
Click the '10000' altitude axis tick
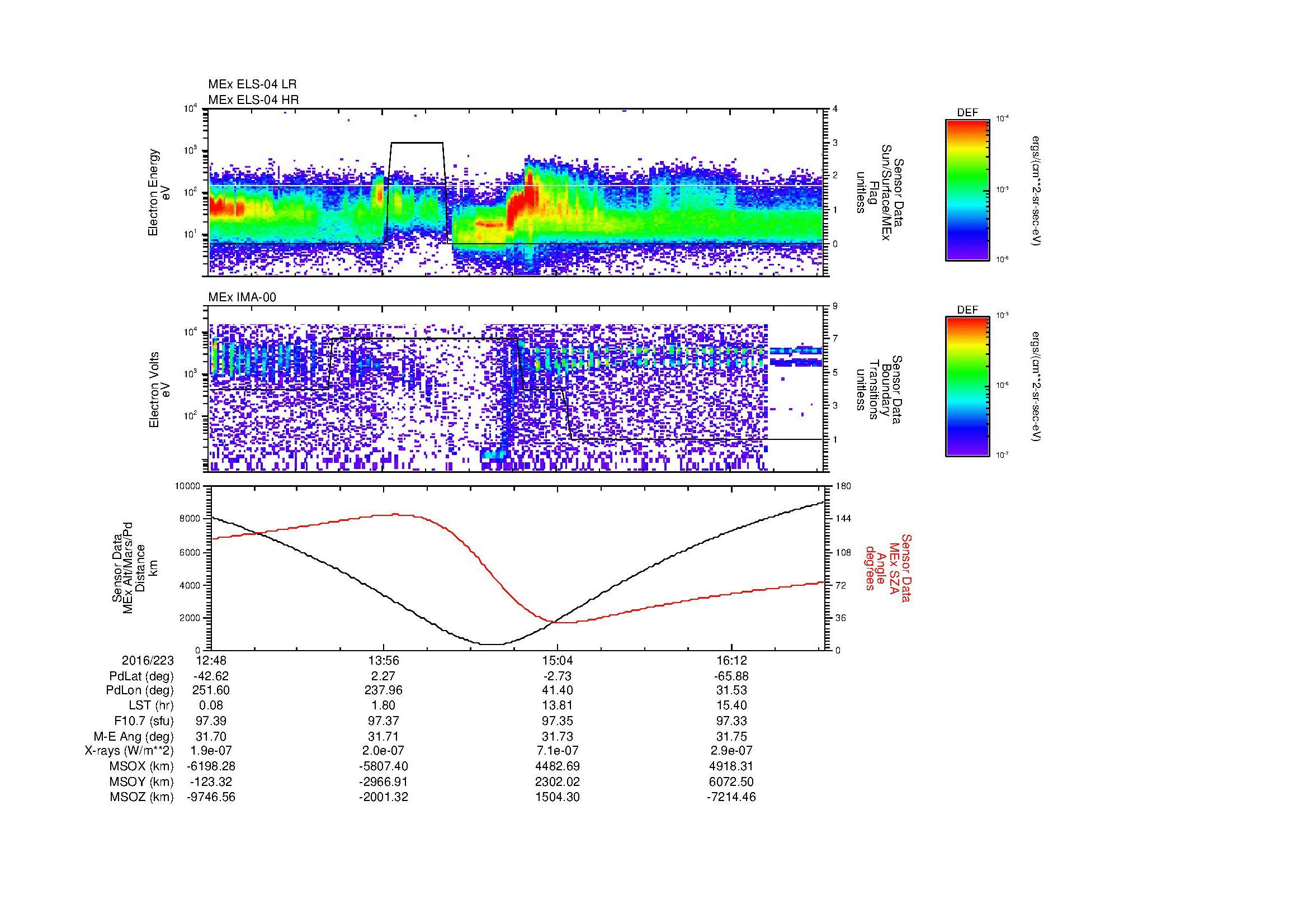pos(187,486)
